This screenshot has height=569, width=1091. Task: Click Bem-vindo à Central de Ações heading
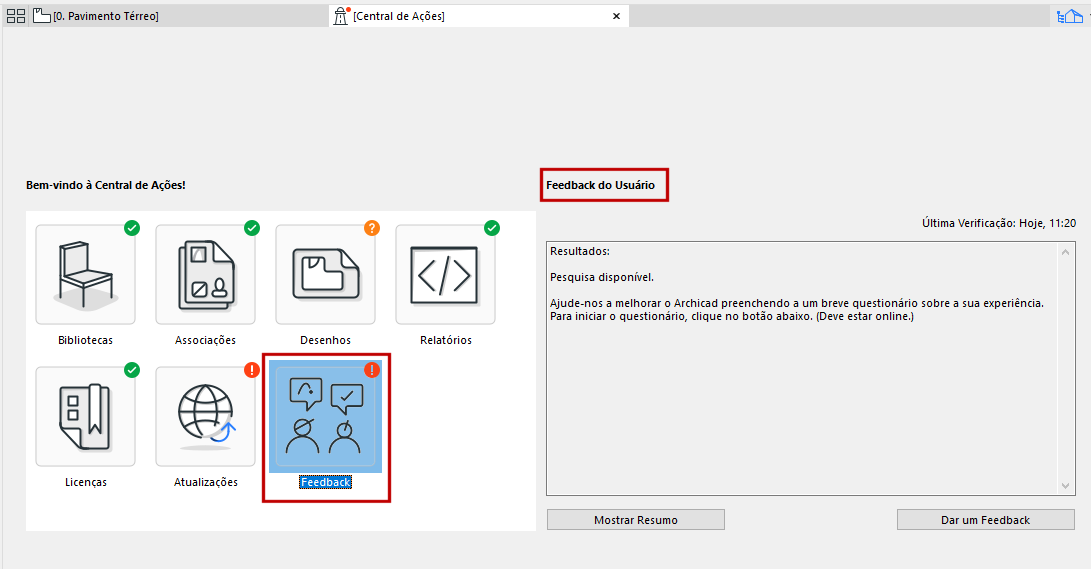click(x=106, y=185)
